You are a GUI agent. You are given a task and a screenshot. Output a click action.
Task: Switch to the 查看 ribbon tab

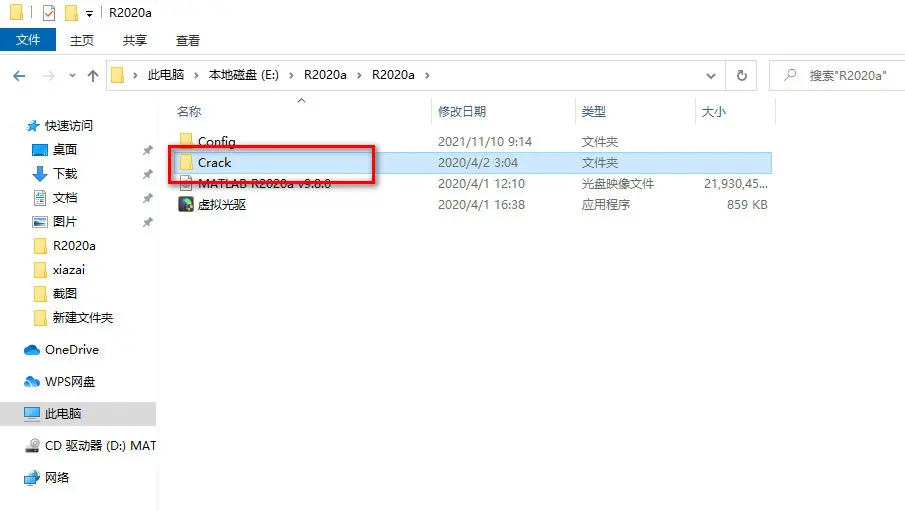[188, 40]
